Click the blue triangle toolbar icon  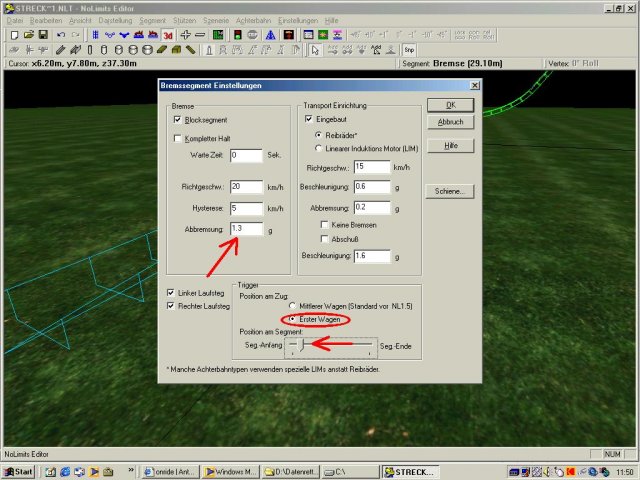(x=270, y=35)
